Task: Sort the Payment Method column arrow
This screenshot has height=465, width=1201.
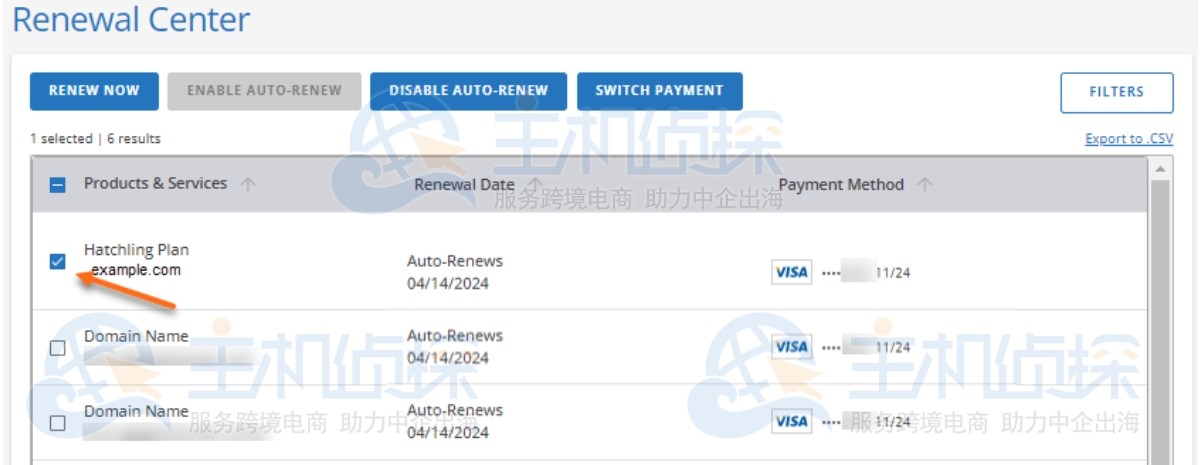Action: (x=925, y=185)
